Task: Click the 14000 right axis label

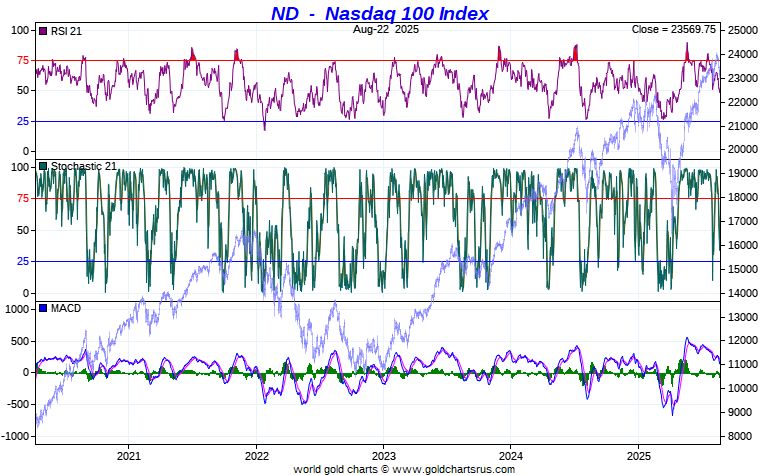Action: (743, 293)
